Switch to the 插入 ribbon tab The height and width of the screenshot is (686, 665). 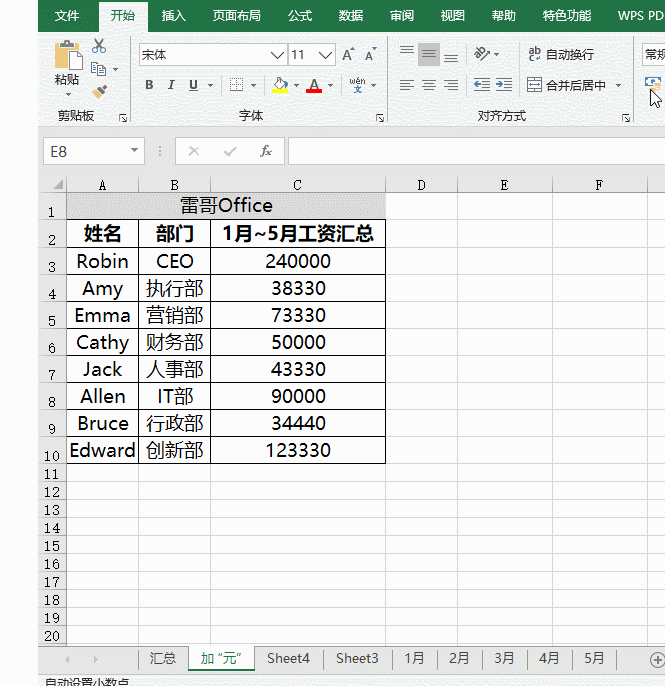[x=174, y=16]
